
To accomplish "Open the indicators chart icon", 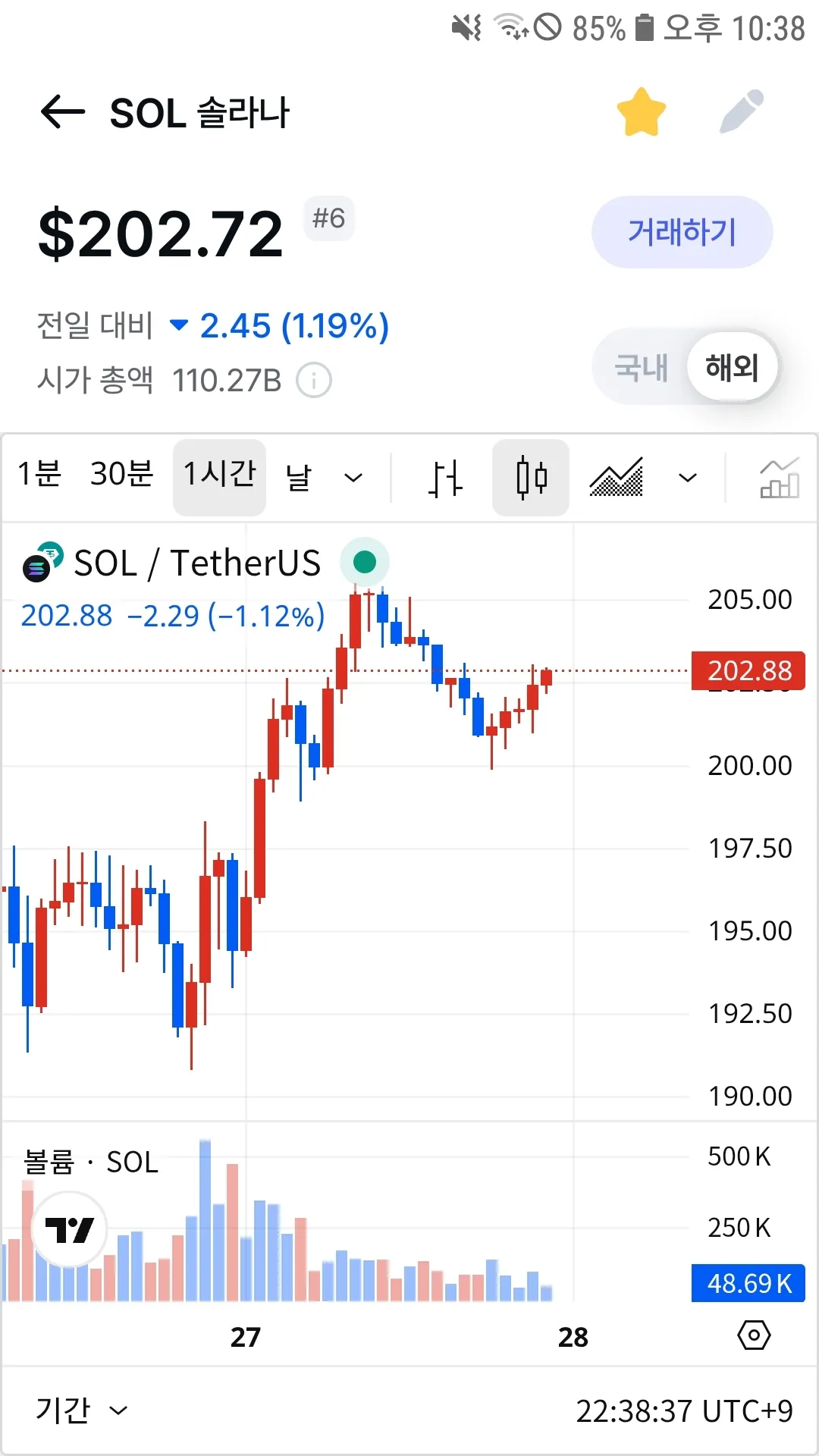I will coord(779,478).
